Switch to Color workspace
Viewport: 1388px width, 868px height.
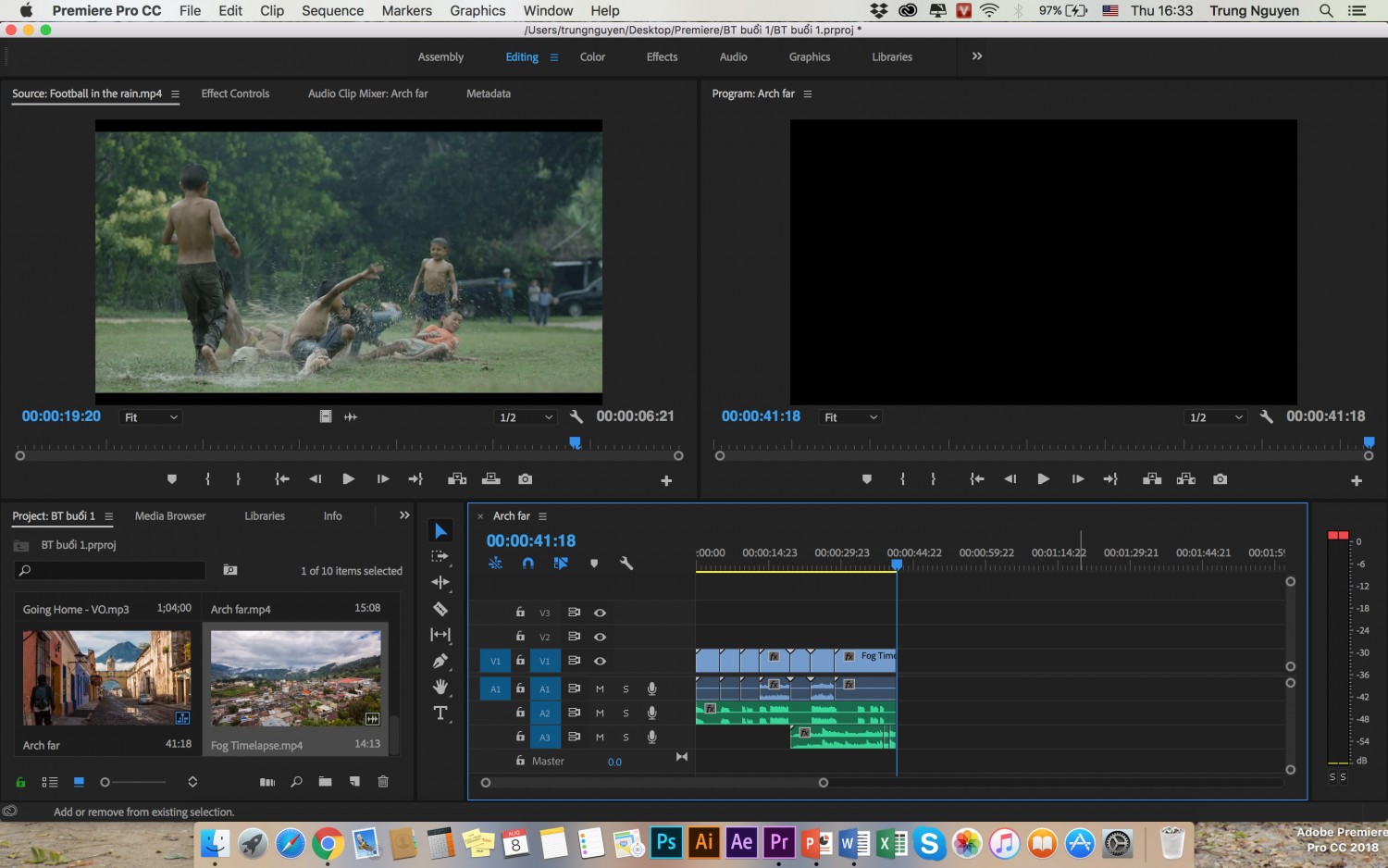tap(592, 56)
